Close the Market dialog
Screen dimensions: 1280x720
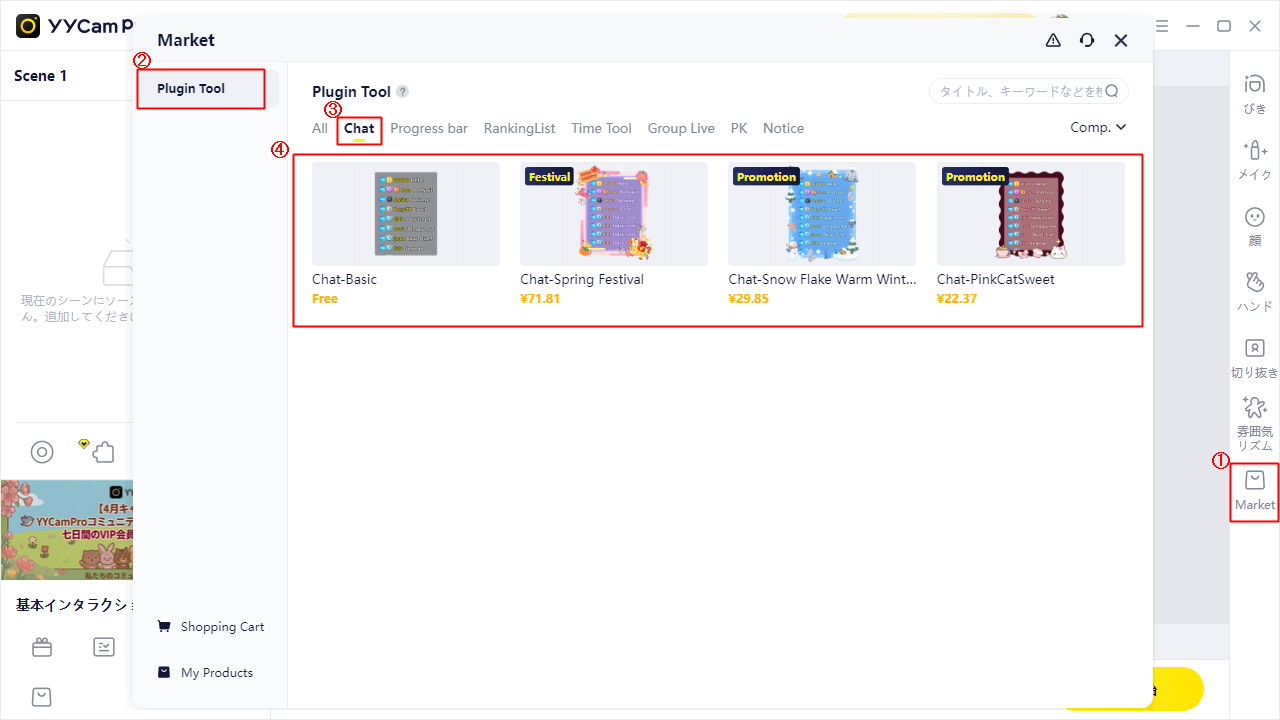(1121, 40)
